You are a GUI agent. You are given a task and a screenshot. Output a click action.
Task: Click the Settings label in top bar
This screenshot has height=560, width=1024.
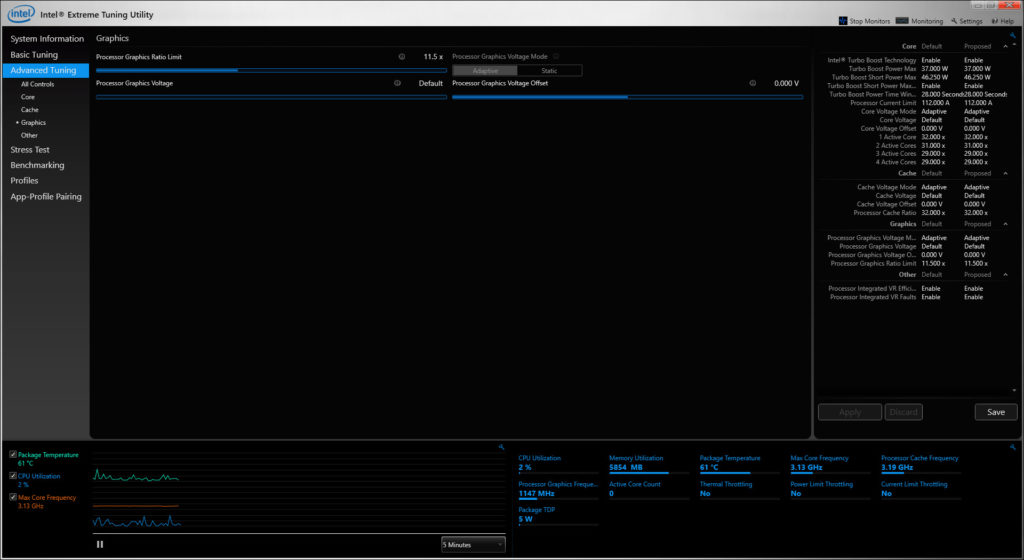tap(970, 21)
